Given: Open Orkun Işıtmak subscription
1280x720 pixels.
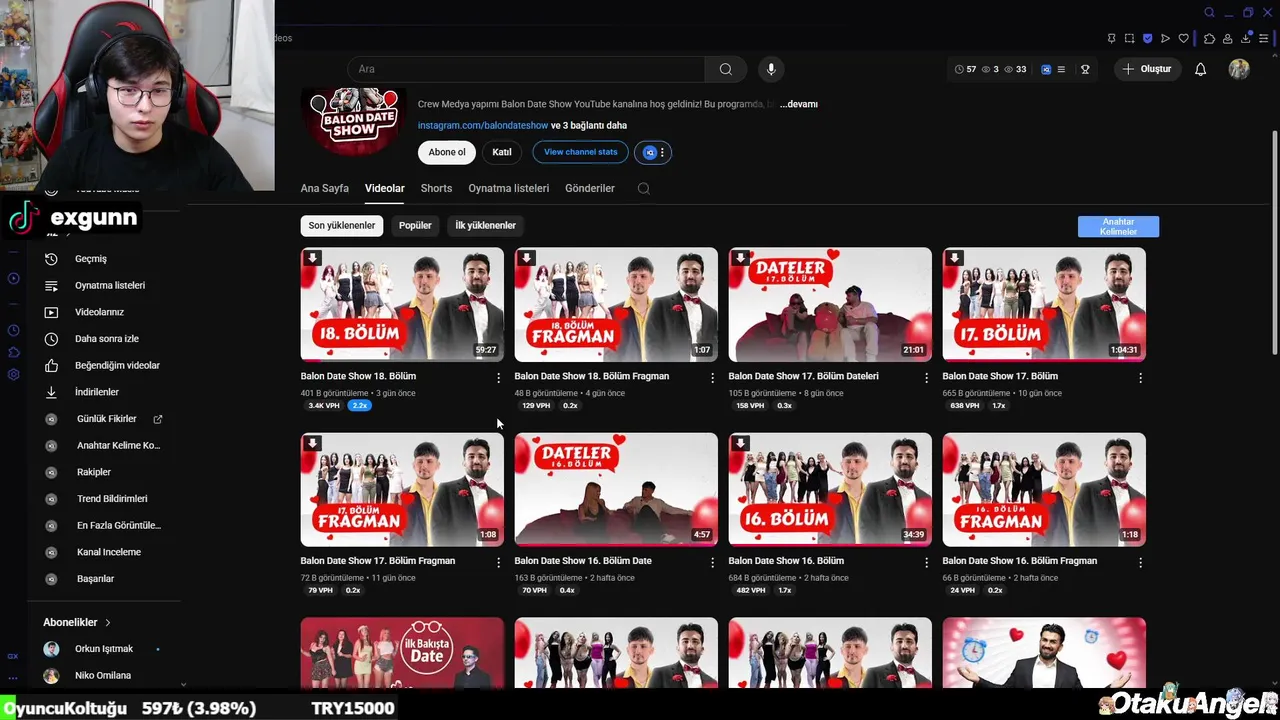Looking at the screenshot, I should (x=104, y=649).
